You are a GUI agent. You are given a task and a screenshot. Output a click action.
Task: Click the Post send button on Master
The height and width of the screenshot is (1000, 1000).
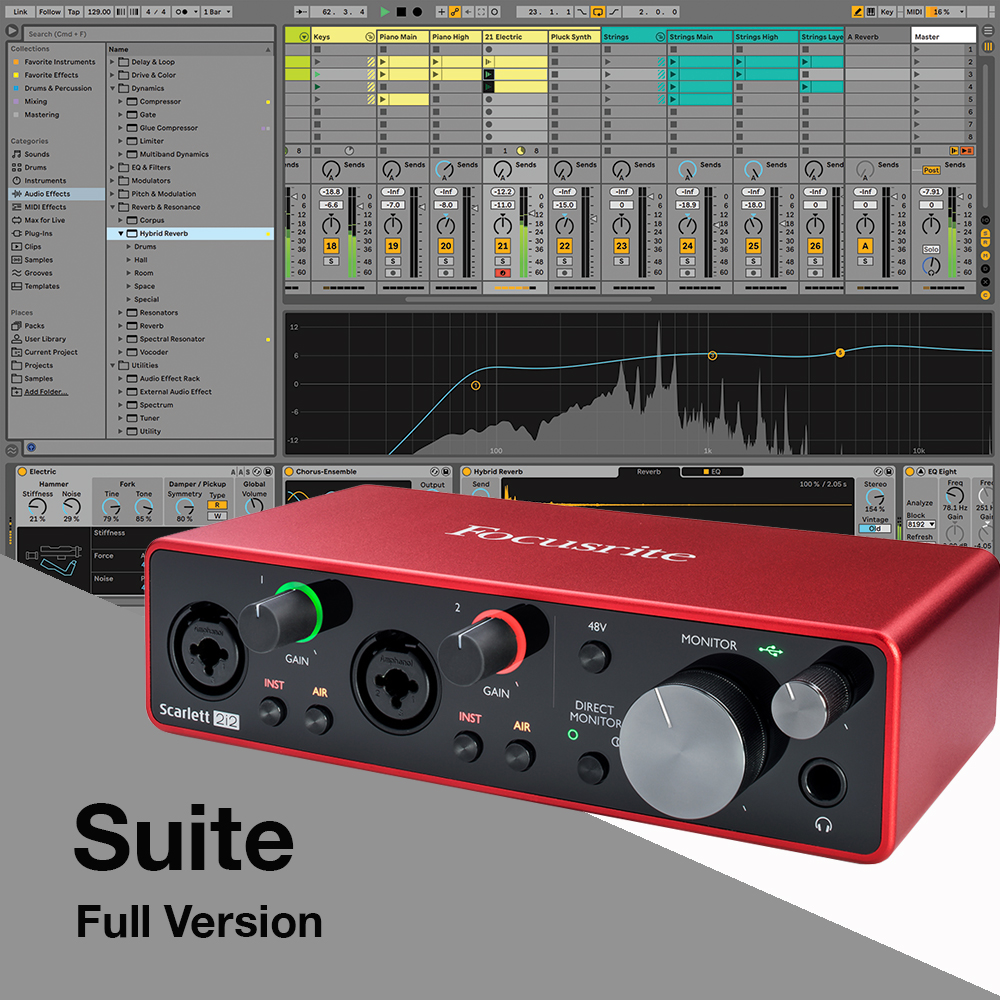(931, 170)
